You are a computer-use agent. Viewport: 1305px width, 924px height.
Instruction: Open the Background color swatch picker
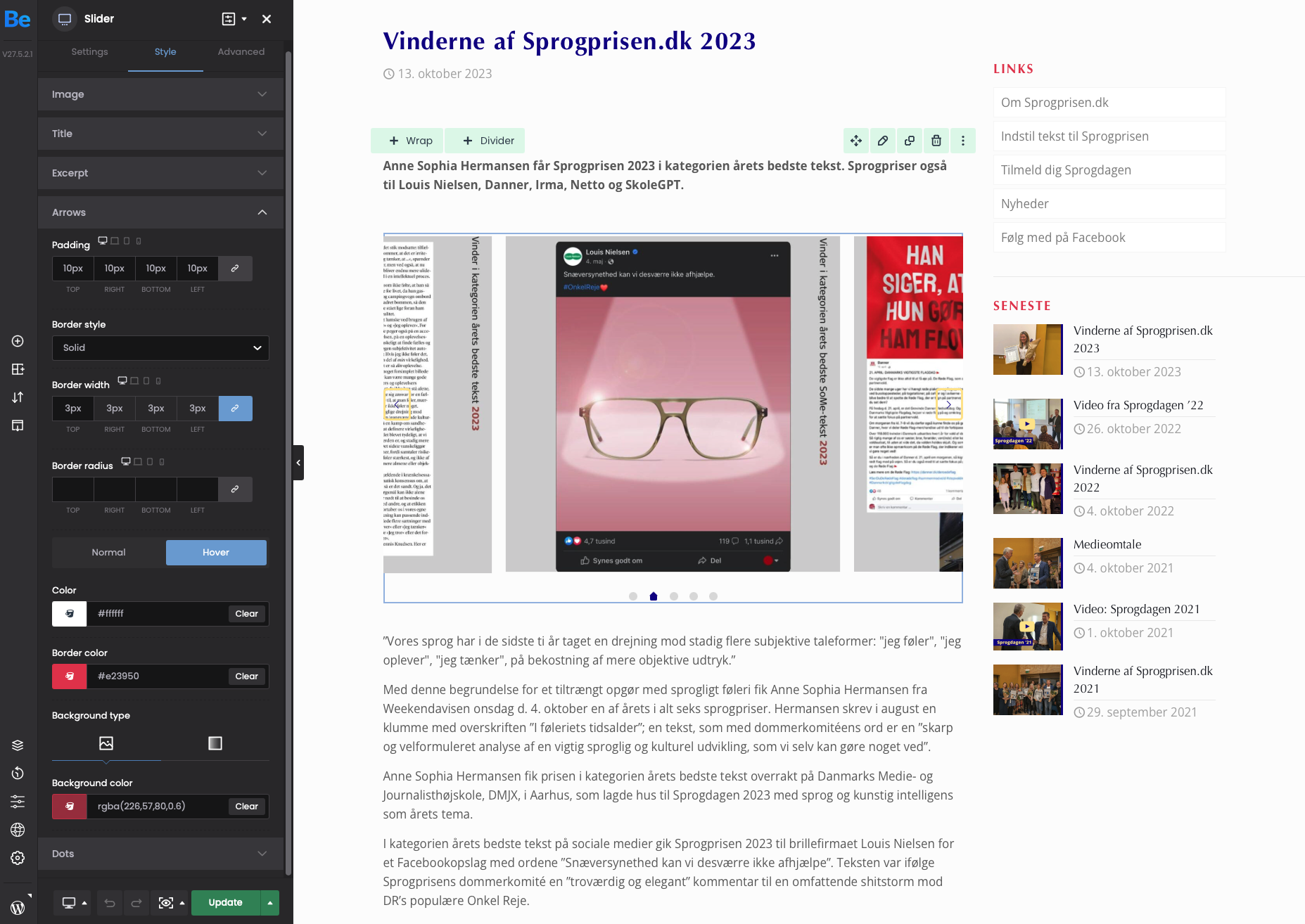[x=70, y=807]
